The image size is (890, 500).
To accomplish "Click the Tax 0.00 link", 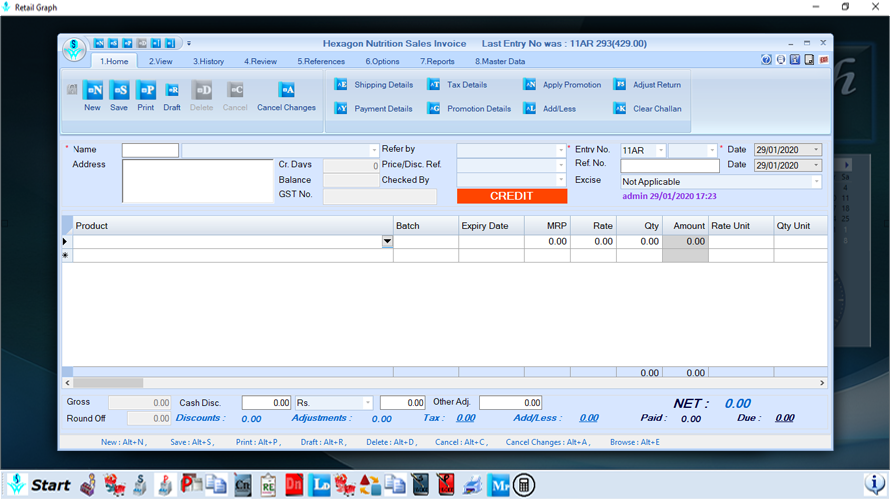I will coord(466,418).
